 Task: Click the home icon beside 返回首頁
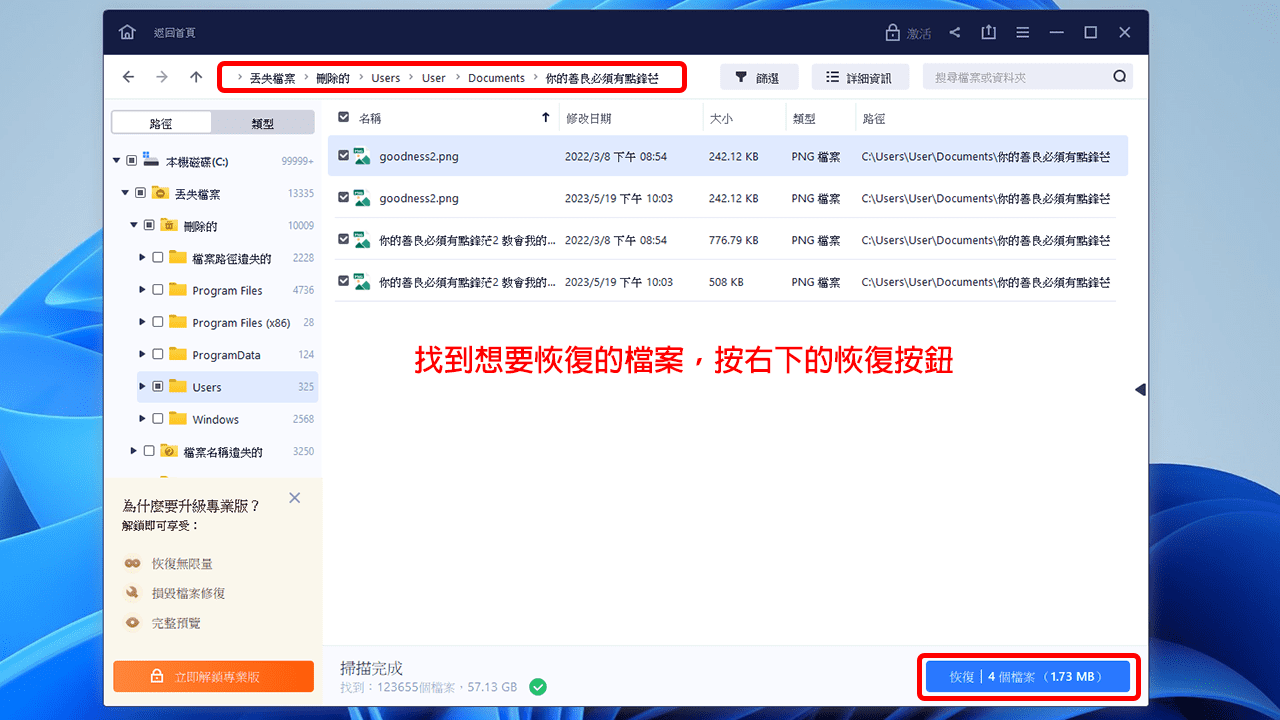(x=127, y=31)
